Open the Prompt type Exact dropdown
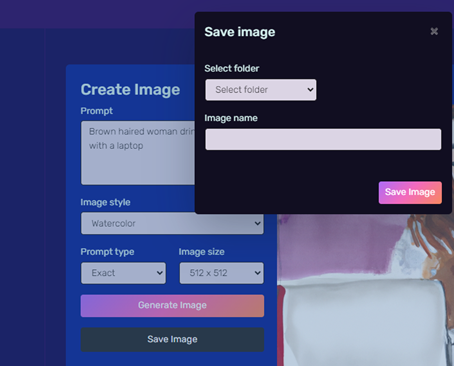Viewport: 454px width, 366px height. pos(123,273)
